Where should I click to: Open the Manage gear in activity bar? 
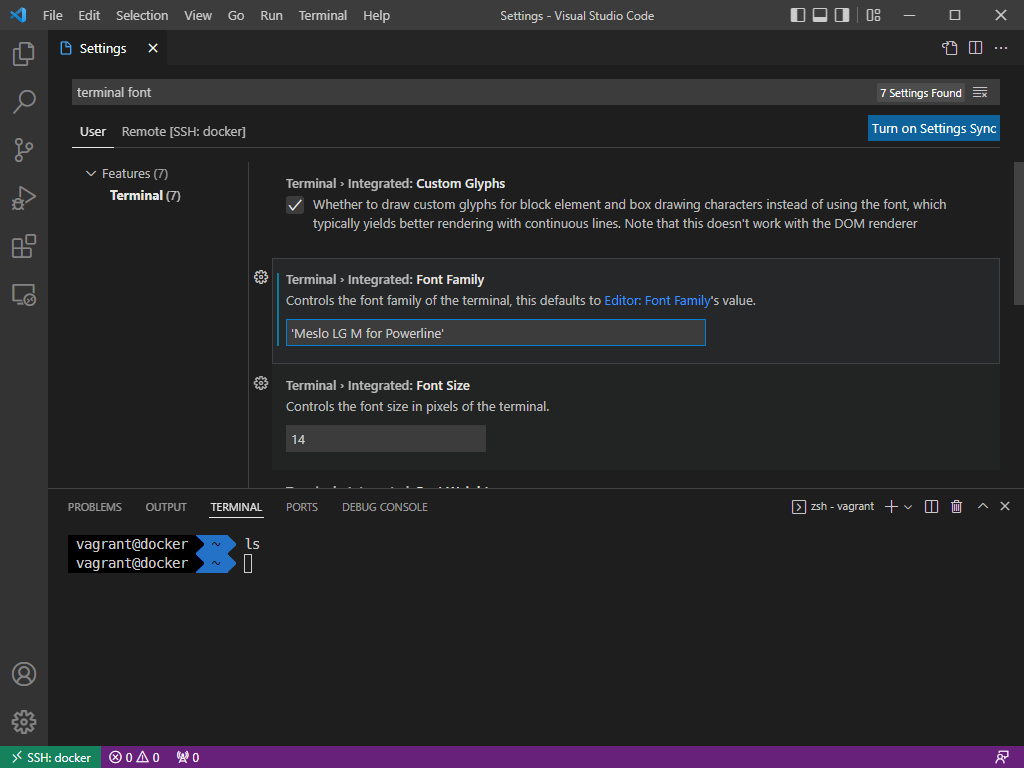click(x=24, y=722)
